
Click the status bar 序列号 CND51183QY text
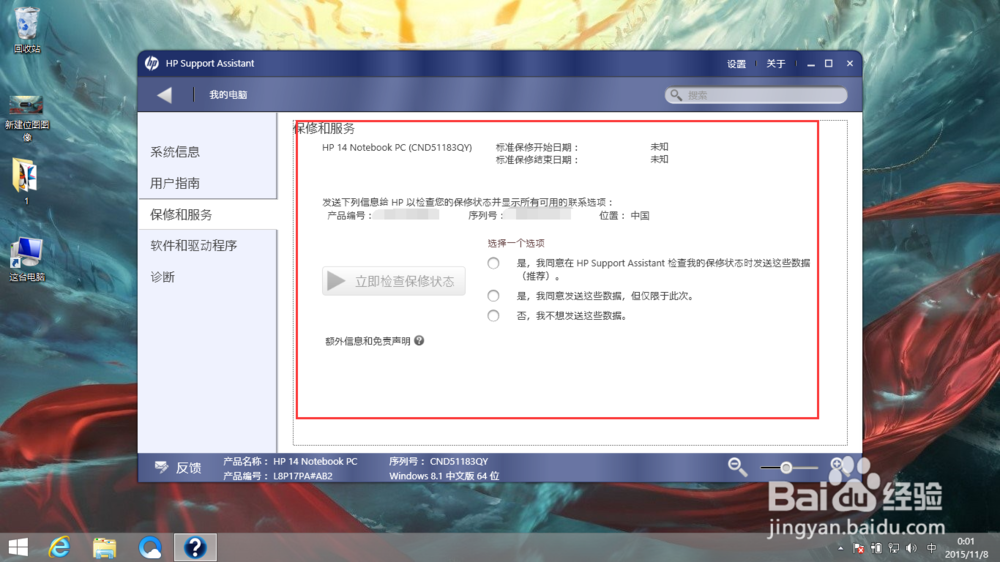click(x=438, y=461)
